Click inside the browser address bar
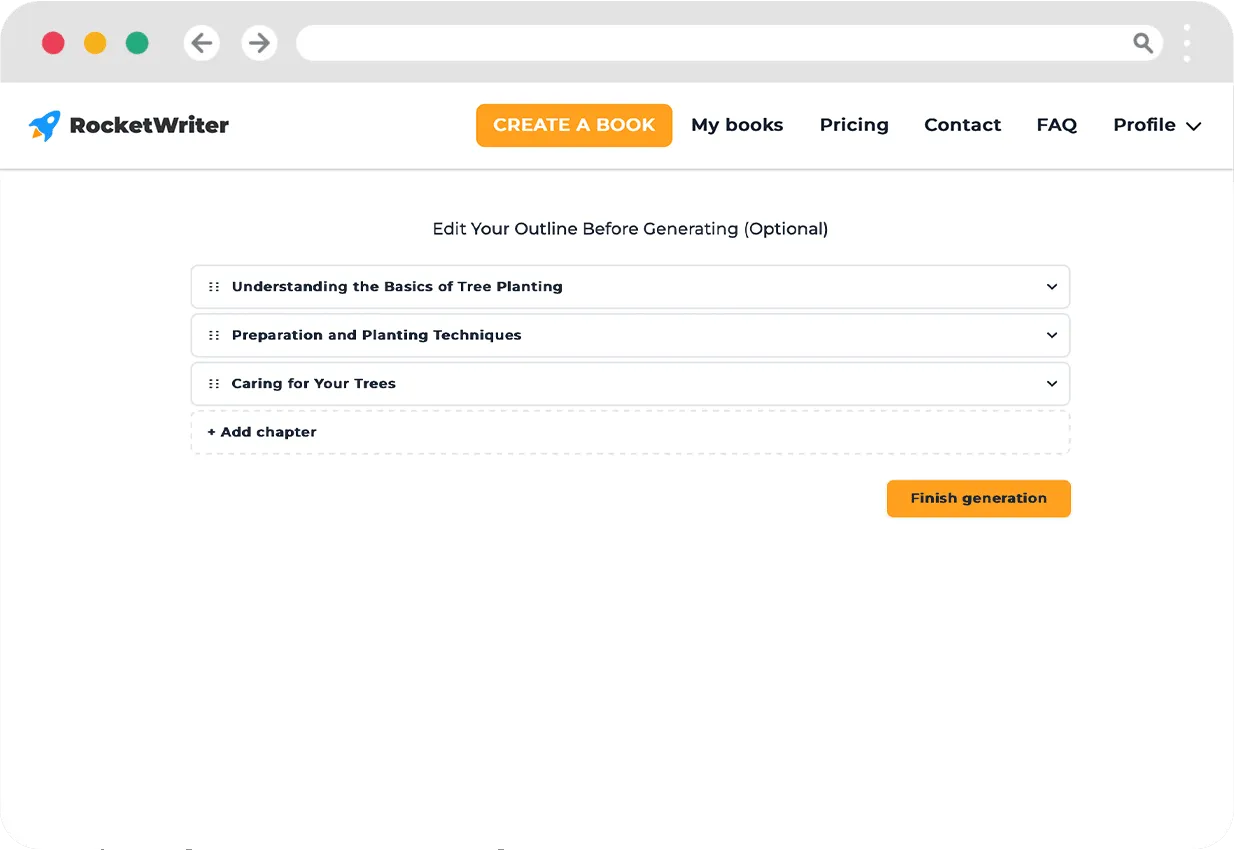This screenshot has height=850, width=1234. pyautogui.click(x=700, y=43)
